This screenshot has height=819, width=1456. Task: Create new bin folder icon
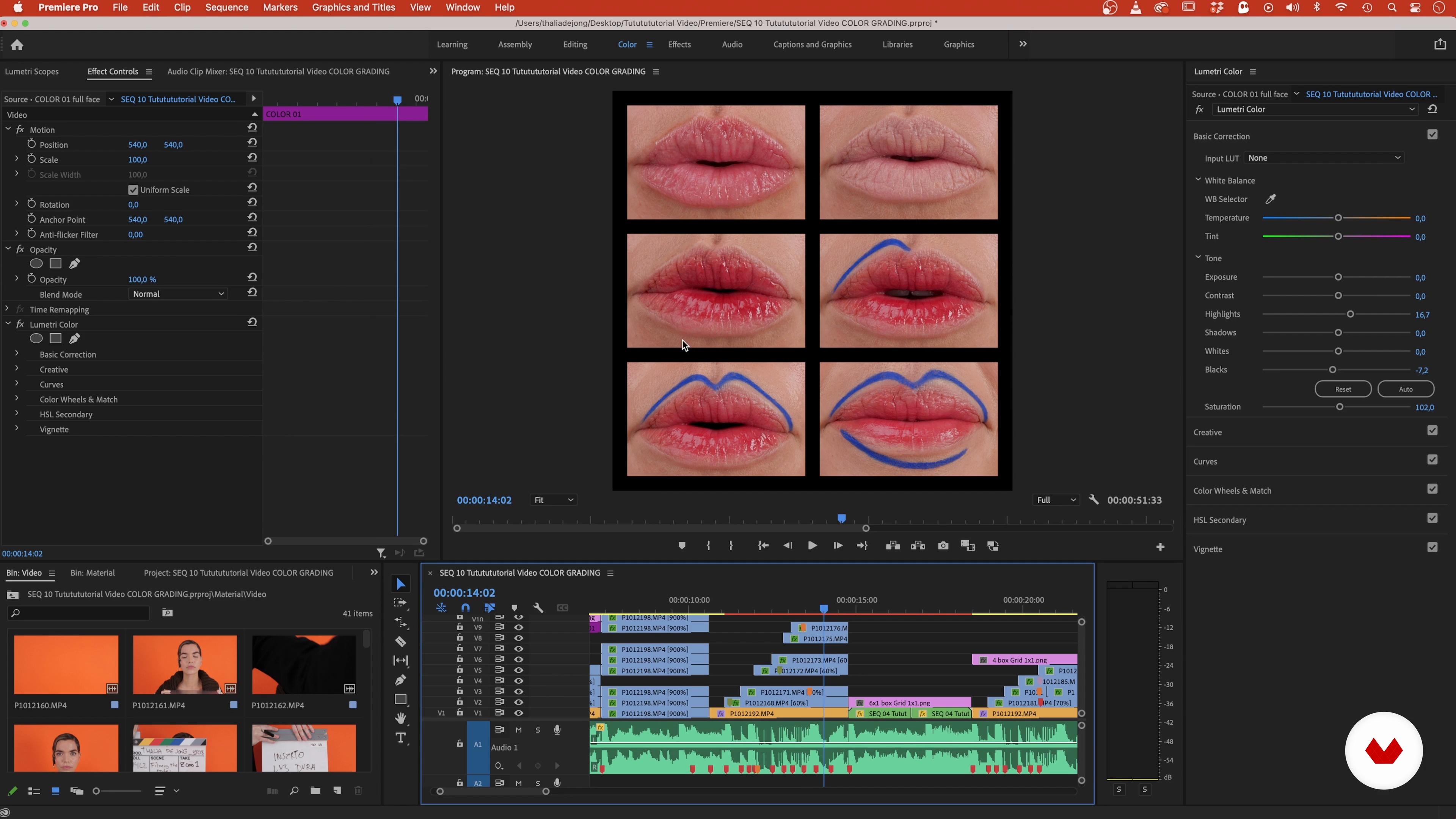tap(315, 791)
